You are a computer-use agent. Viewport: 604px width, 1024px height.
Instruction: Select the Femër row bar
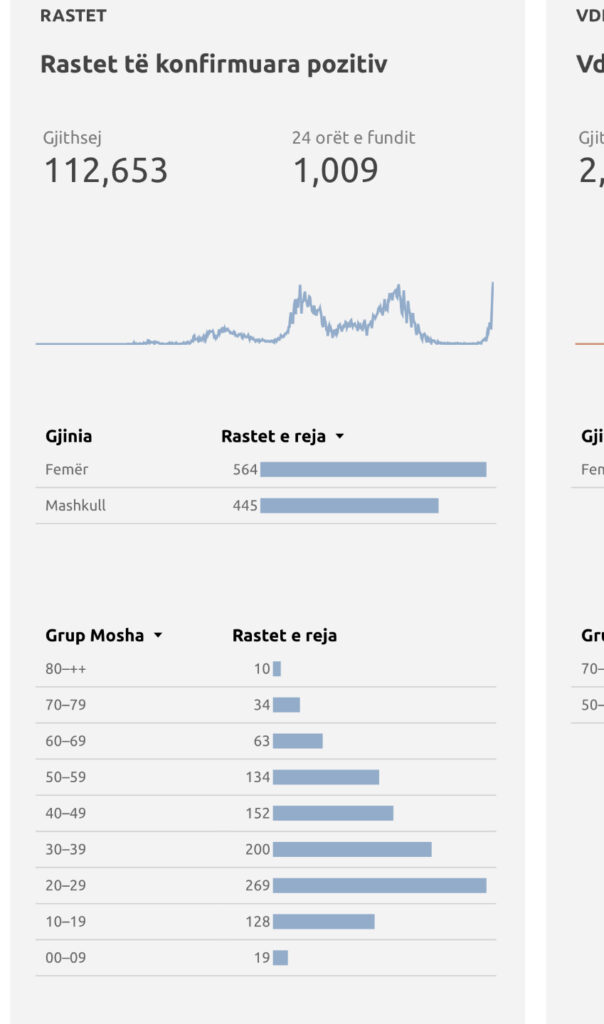pos(374,470)
